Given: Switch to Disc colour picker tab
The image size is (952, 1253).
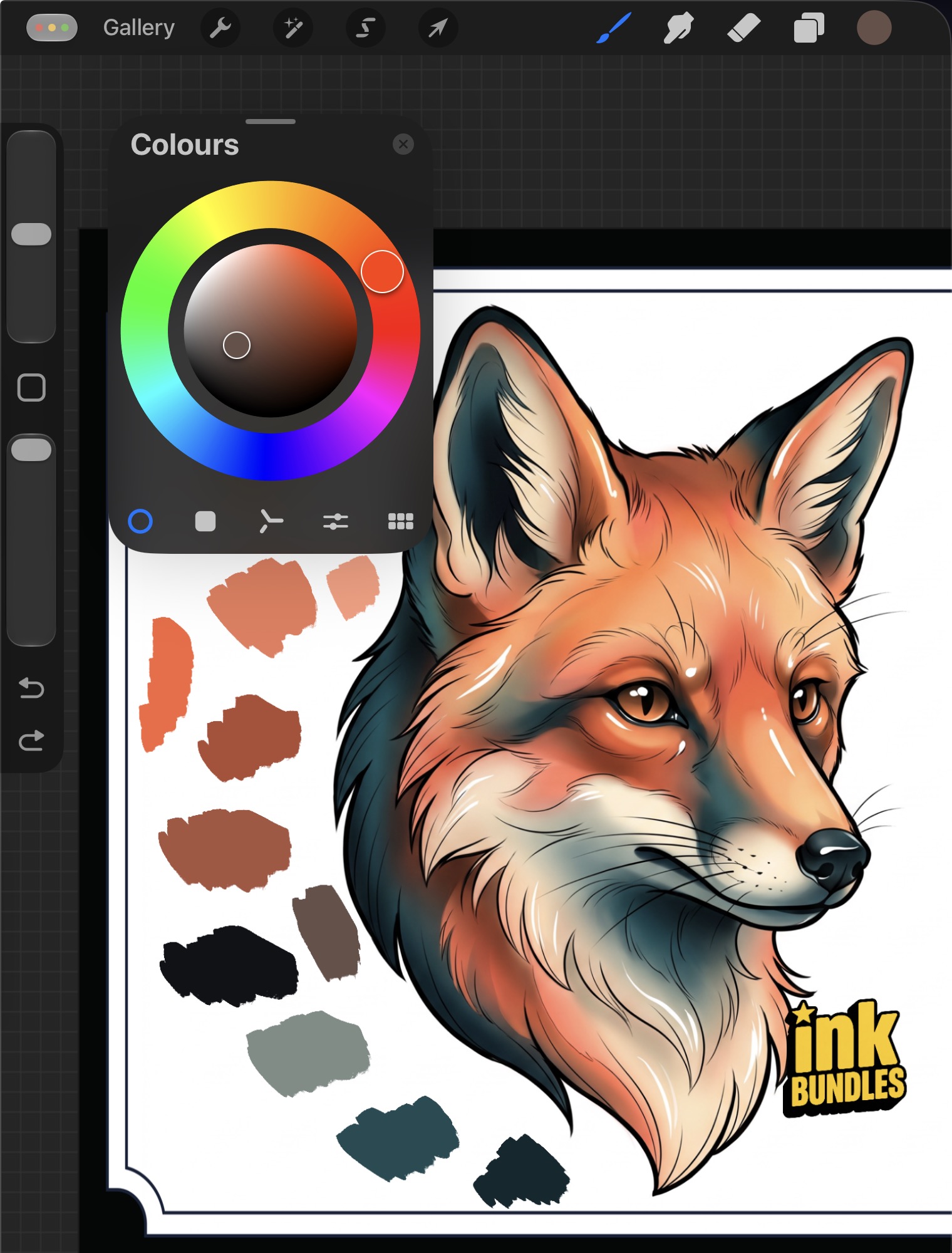Looking at the screenshot, I should [x=140, y=521].
